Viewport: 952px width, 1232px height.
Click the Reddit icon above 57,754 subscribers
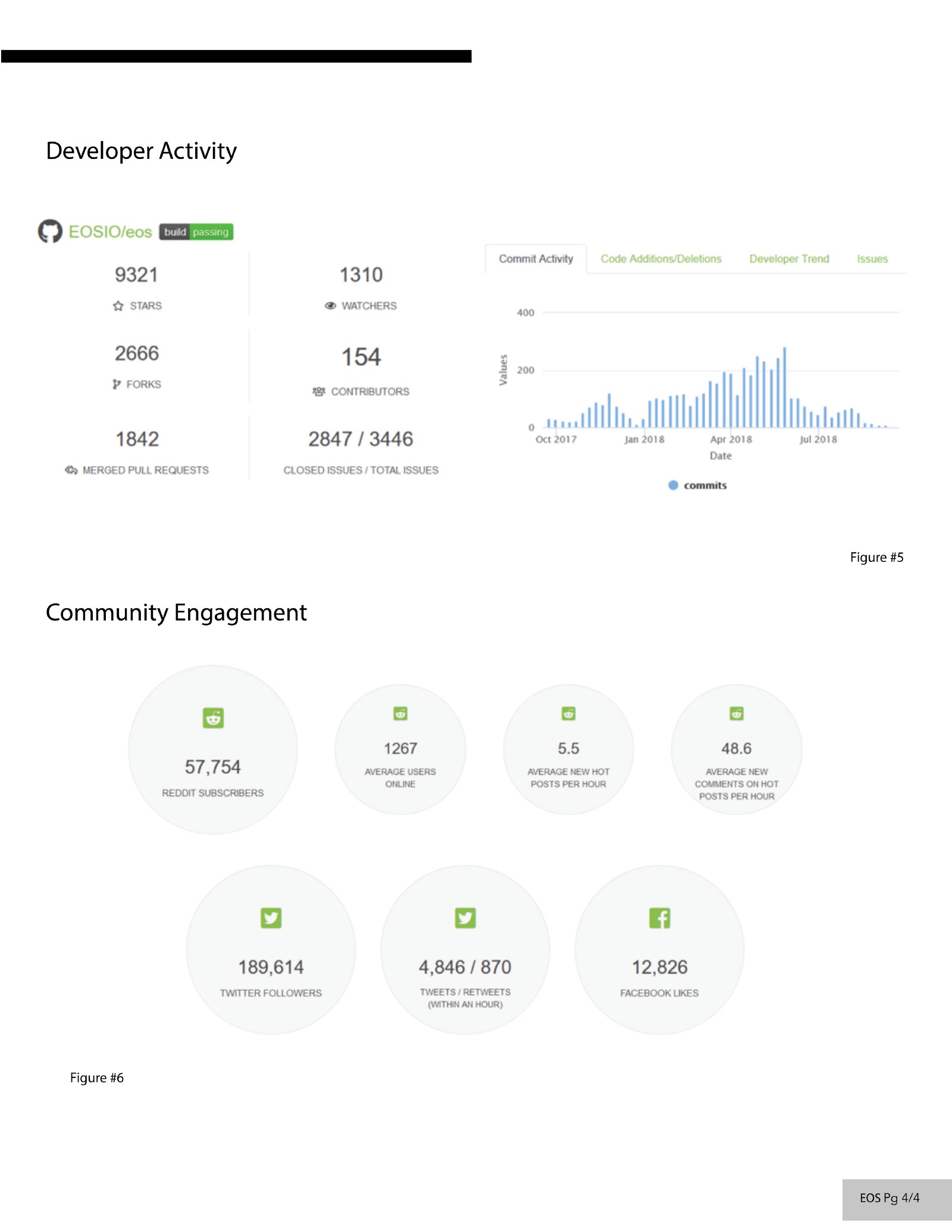(213, 718)
